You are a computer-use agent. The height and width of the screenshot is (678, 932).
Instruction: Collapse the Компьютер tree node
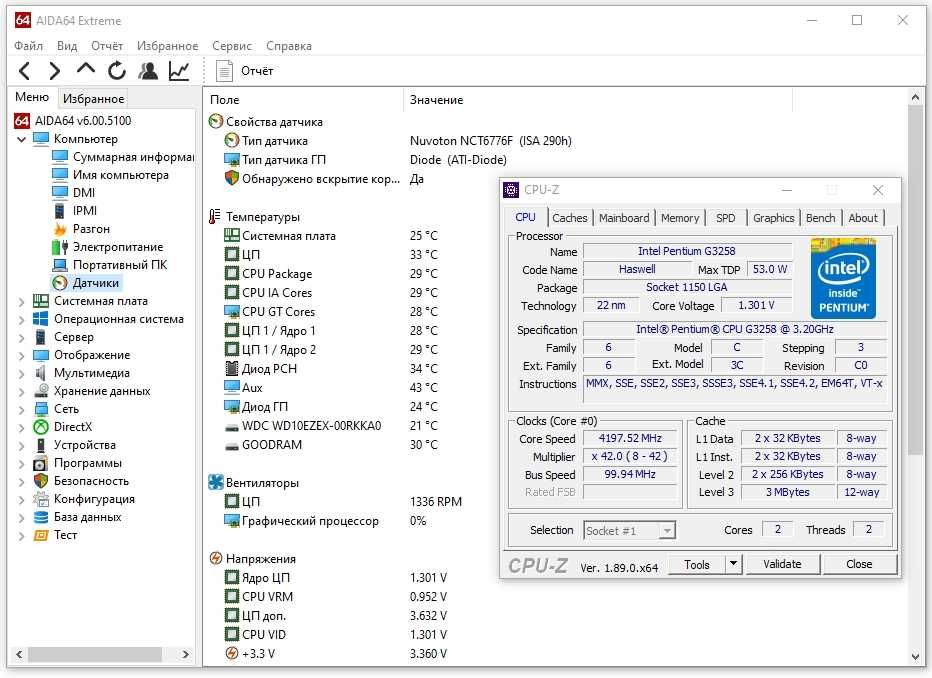[x=21, y=139]
